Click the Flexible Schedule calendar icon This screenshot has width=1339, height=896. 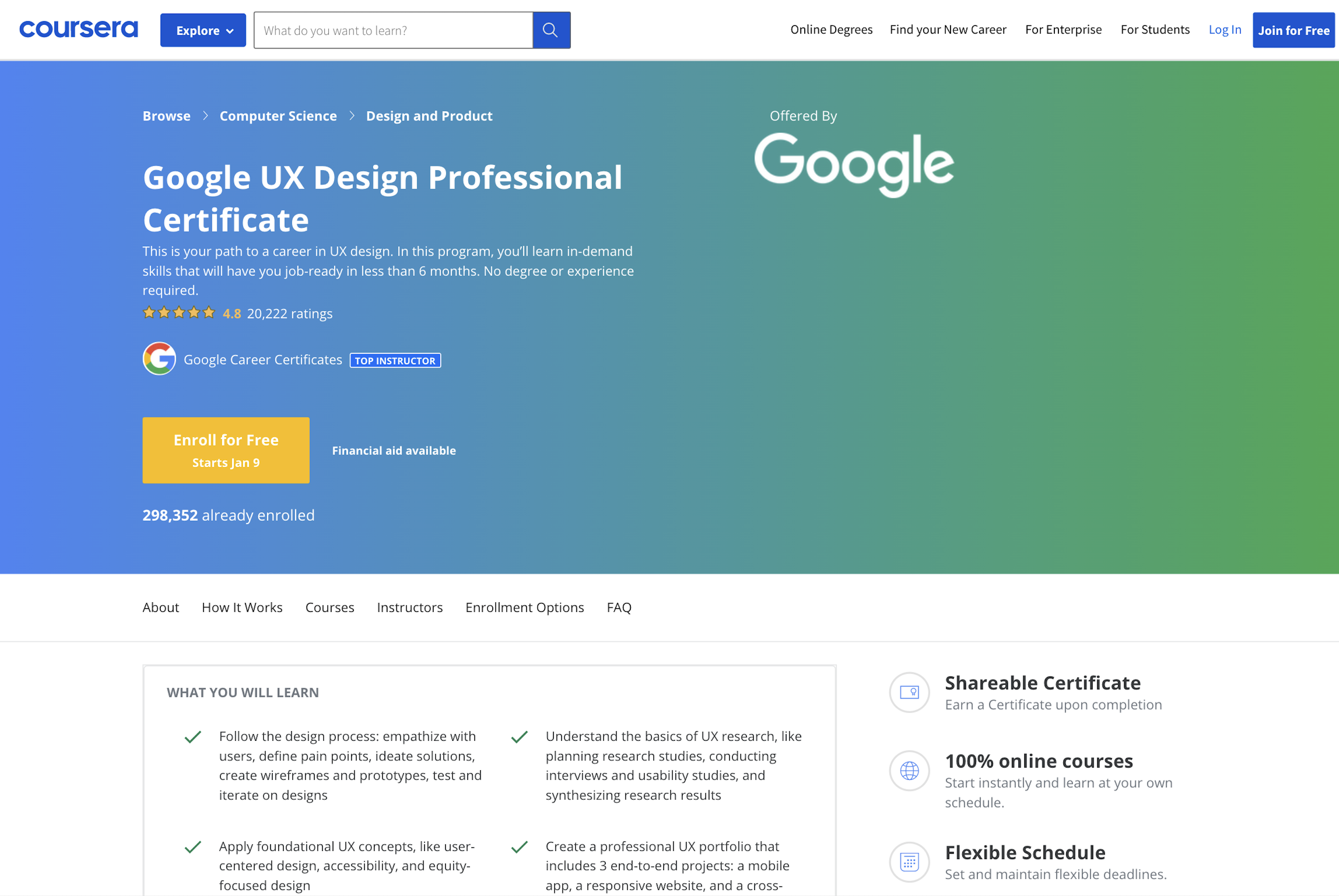[909, 862]
